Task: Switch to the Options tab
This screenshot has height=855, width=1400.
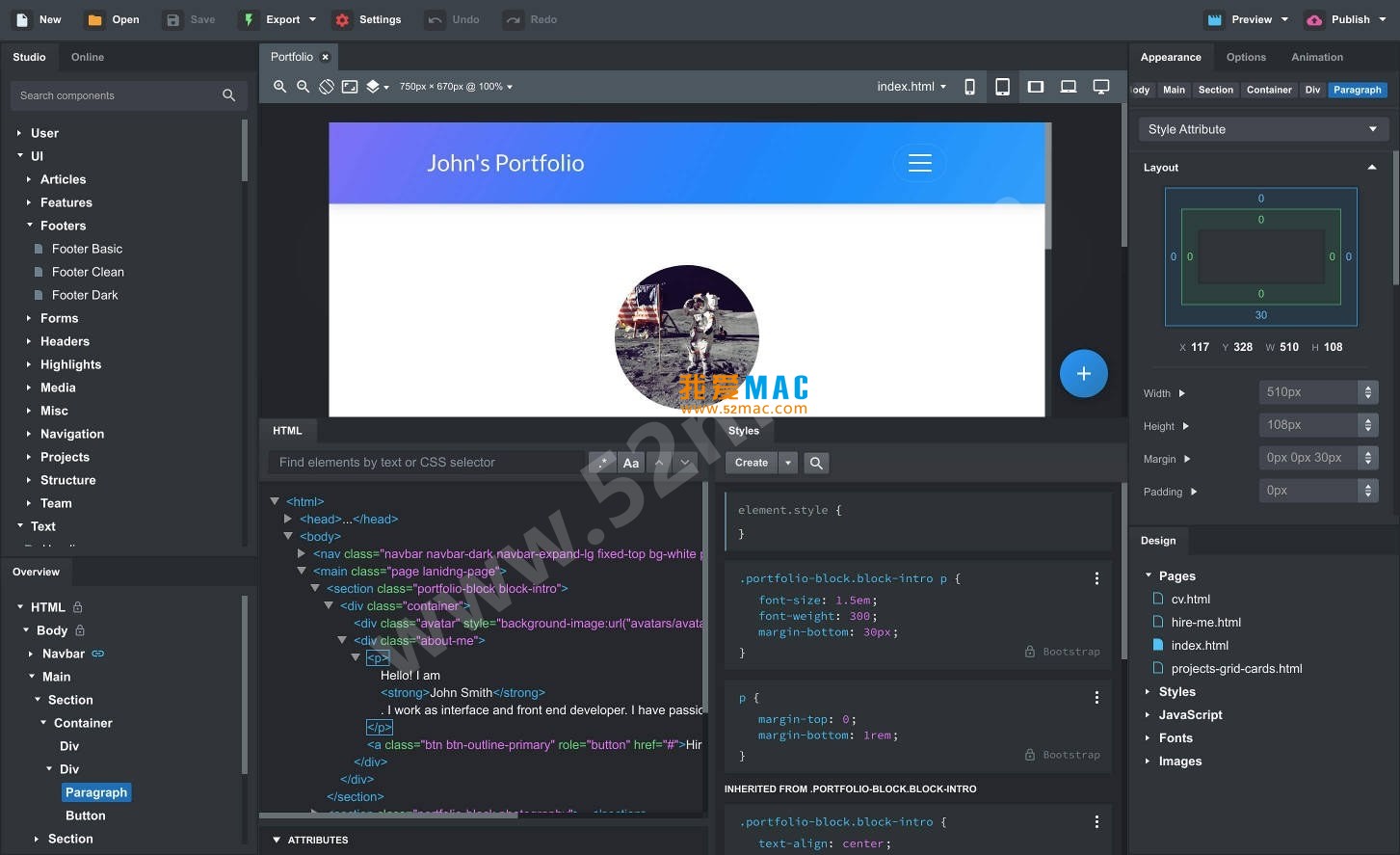Action: click(1246, 57)
